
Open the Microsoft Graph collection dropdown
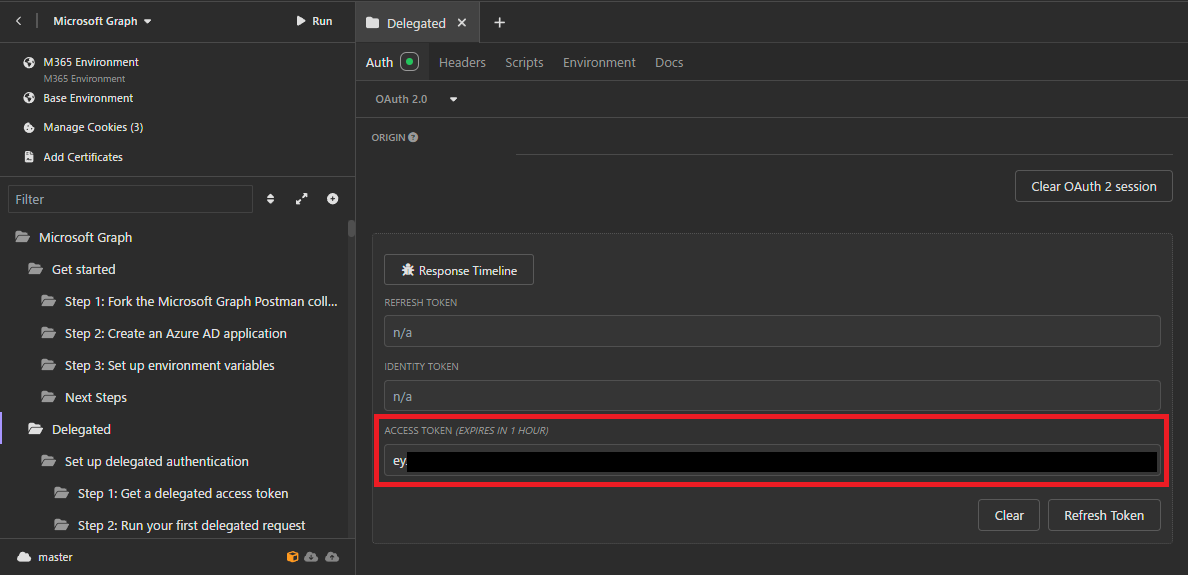pos(102,21)
